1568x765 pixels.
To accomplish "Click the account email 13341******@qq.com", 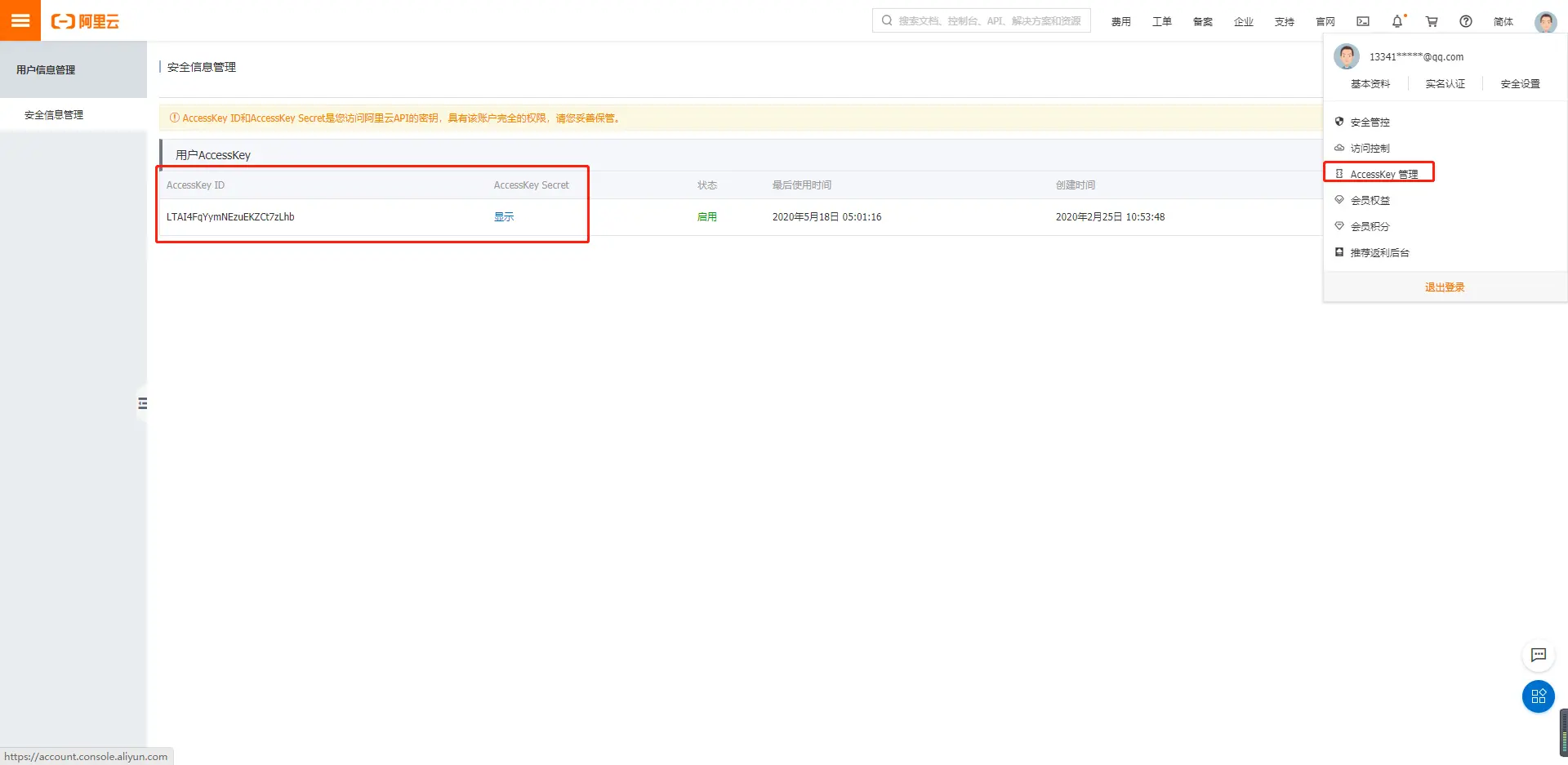I will click(1416, 57).
